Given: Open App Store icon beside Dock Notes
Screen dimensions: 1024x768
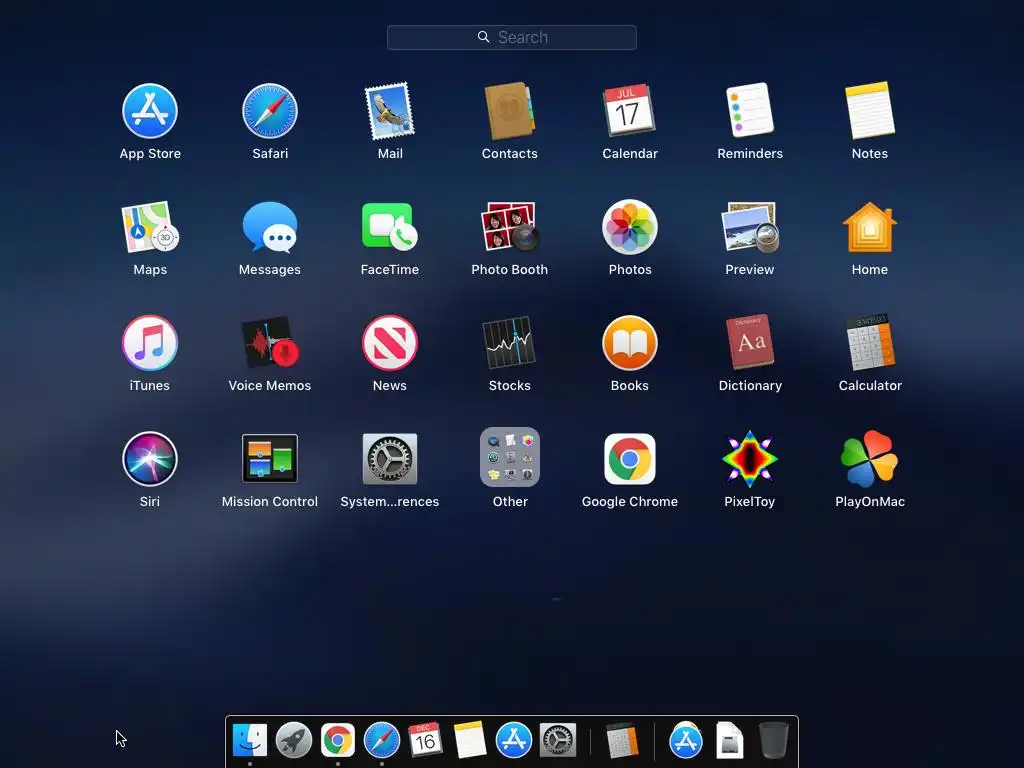Looking at the screenshot, I should coord(514,740).
